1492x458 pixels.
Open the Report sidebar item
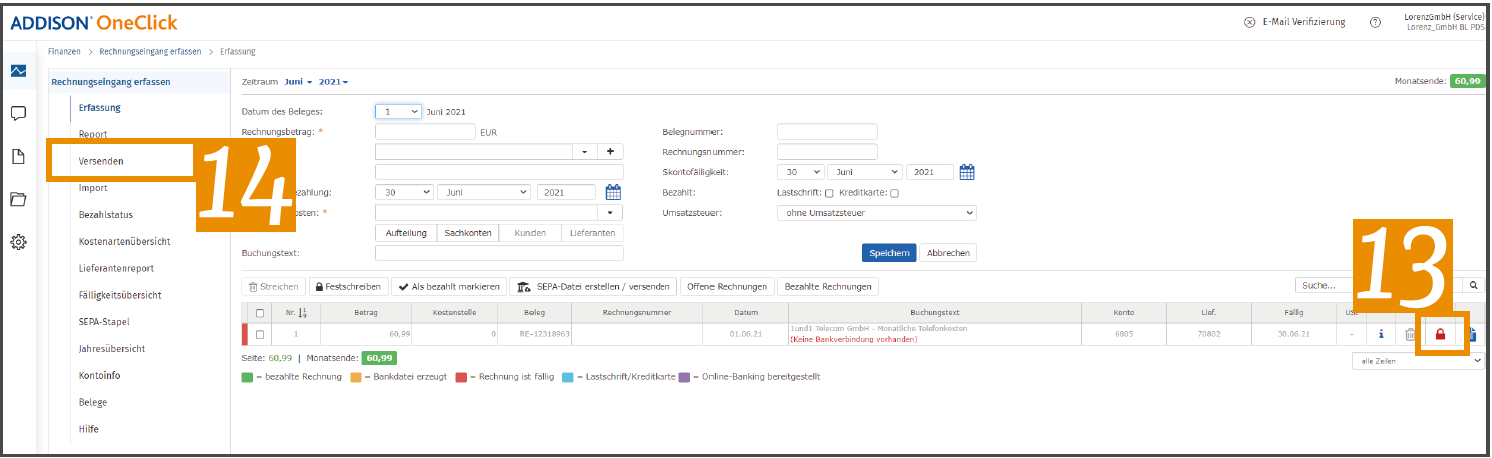coord(93,134)
